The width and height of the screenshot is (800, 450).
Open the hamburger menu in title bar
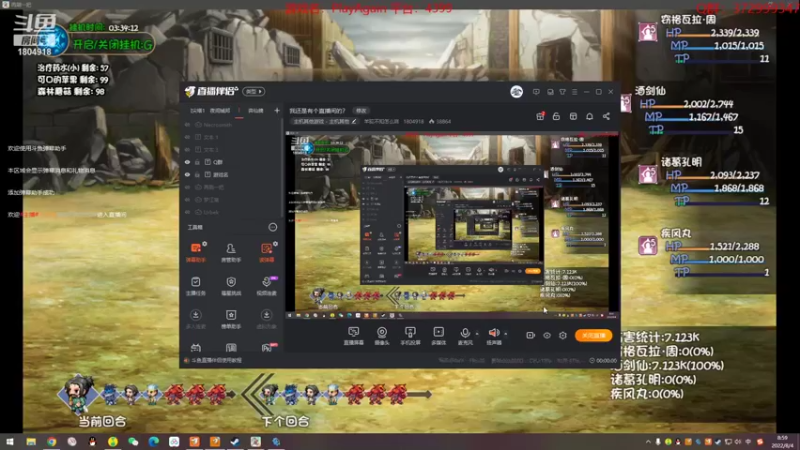tap(574, 92)
